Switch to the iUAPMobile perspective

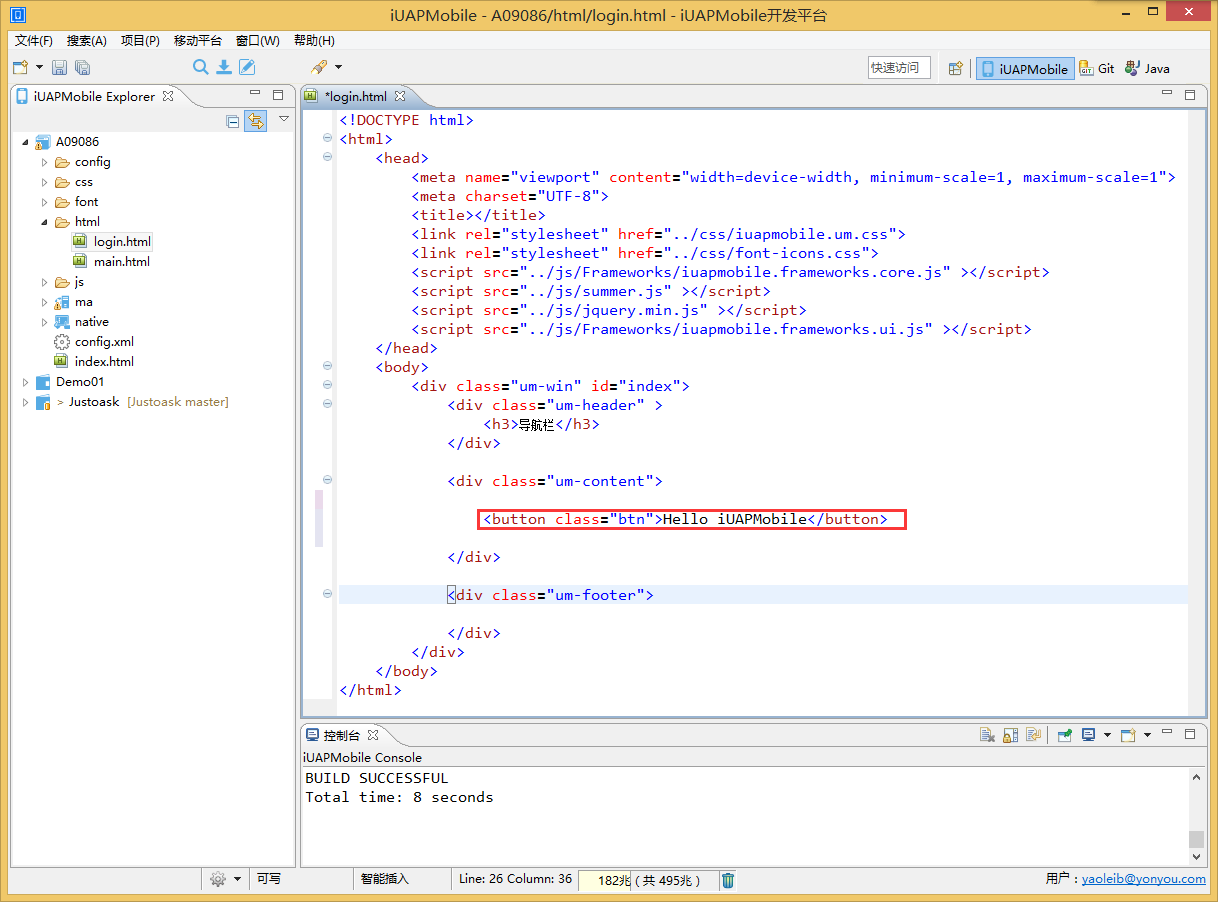click(1025, 69)
